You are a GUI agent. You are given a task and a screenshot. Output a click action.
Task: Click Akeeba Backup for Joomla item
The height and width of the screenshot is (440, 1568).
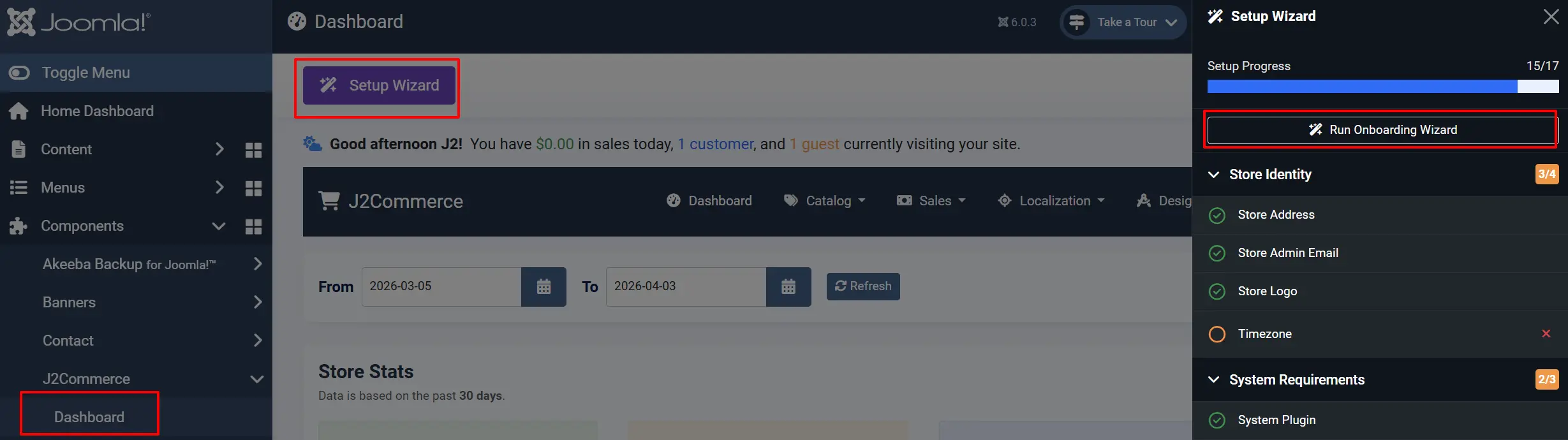click(x=129, y=264)
